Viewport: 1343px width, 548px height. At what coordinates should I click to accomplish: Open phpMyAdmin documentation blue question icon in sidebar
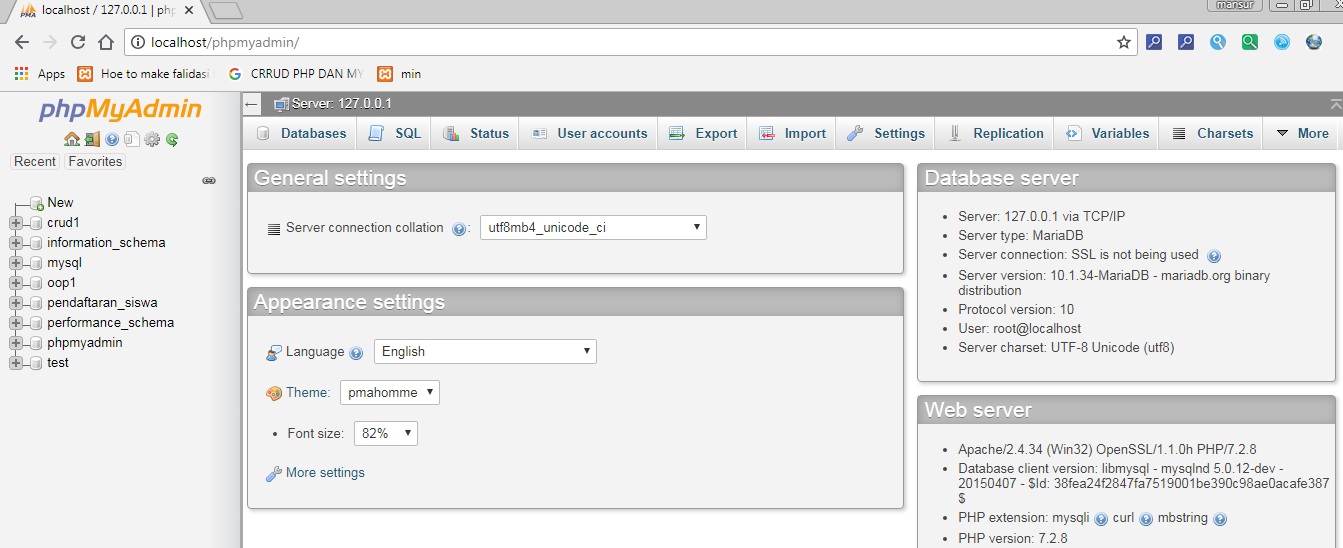tap(112, 140)
